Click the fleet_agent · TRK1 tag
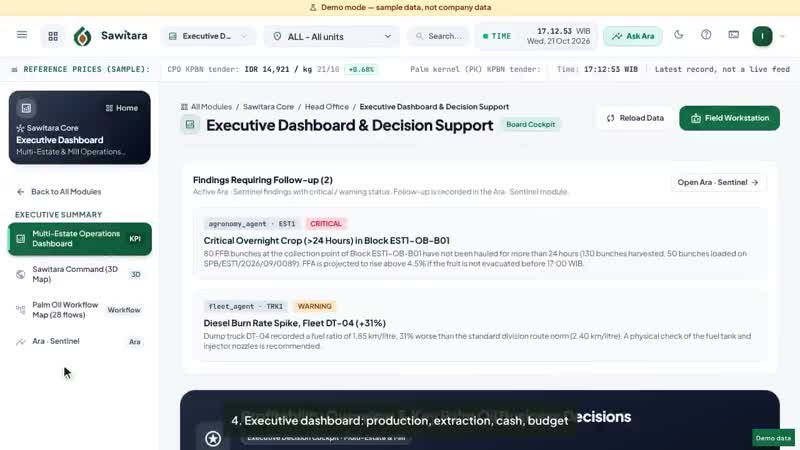This screenshot has width=800, height=450. pyautogui.click(x=245, y=306)
